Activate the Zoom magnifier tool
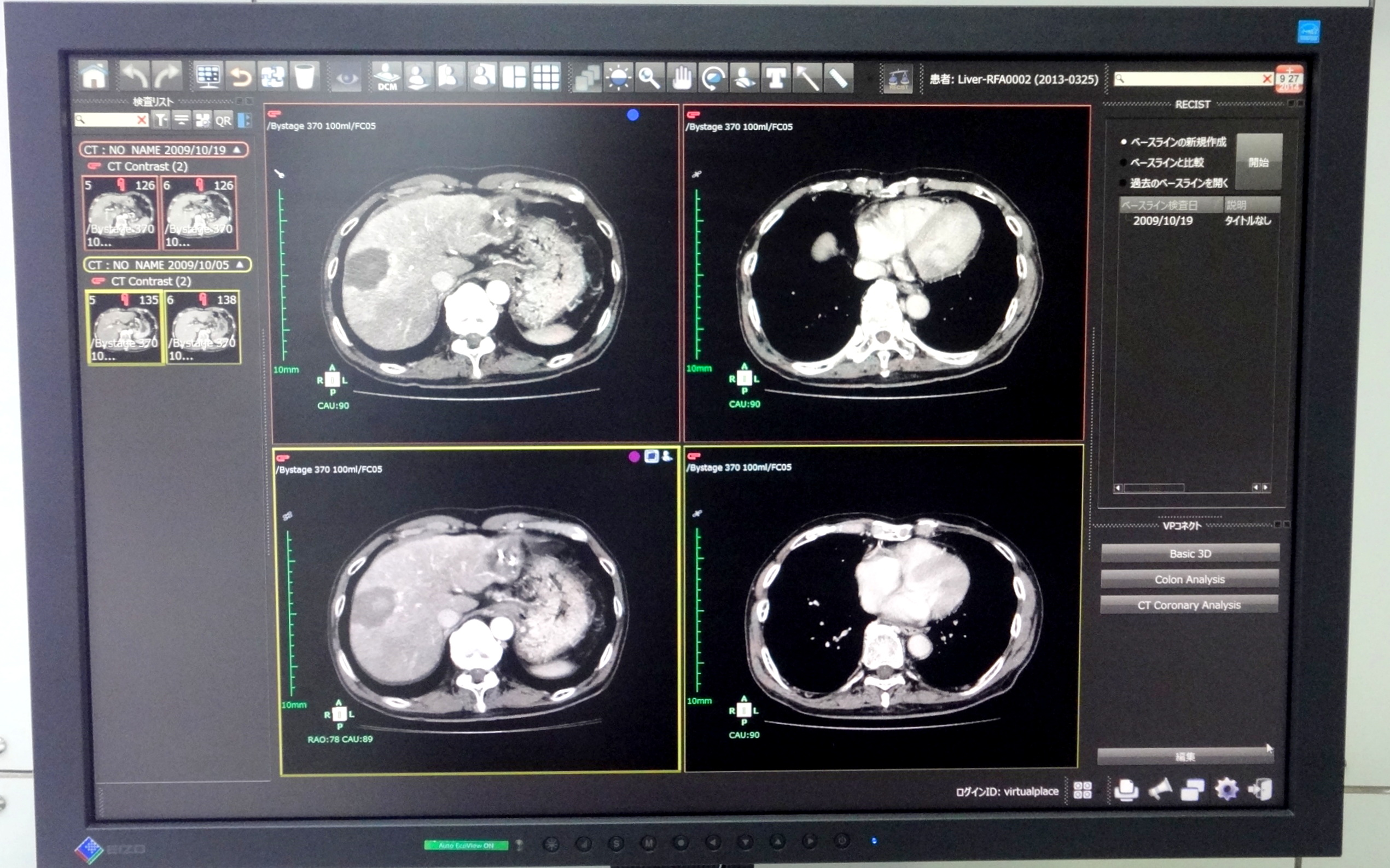This screenshot has height=868, width=1390. 649,78
